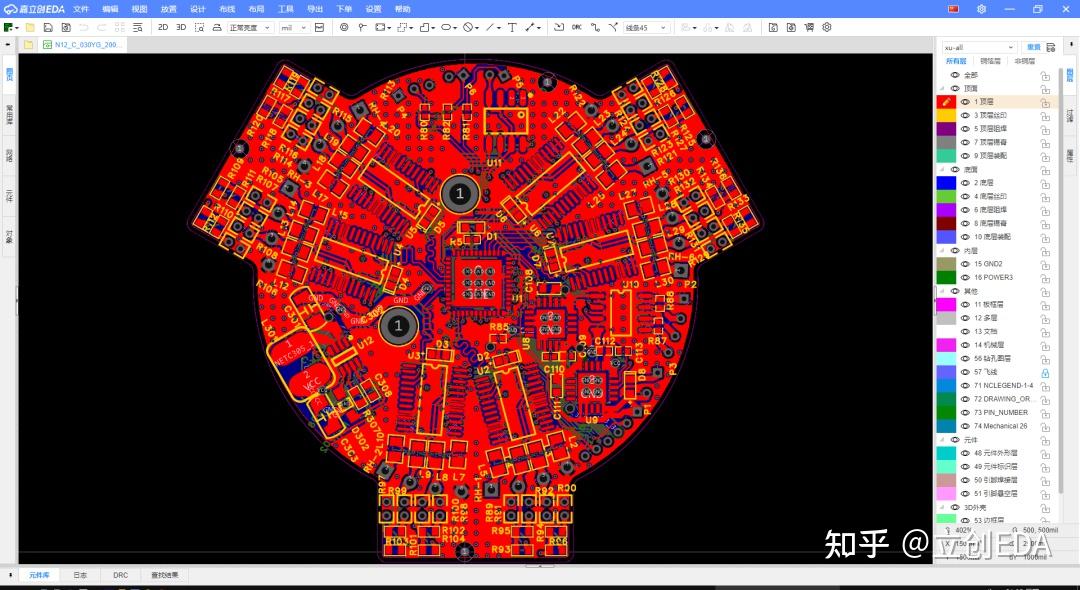Open the 文件 menu
The height and width of the screenshot is (590, 1080).
pyautogui.click(x=81, y=9)
